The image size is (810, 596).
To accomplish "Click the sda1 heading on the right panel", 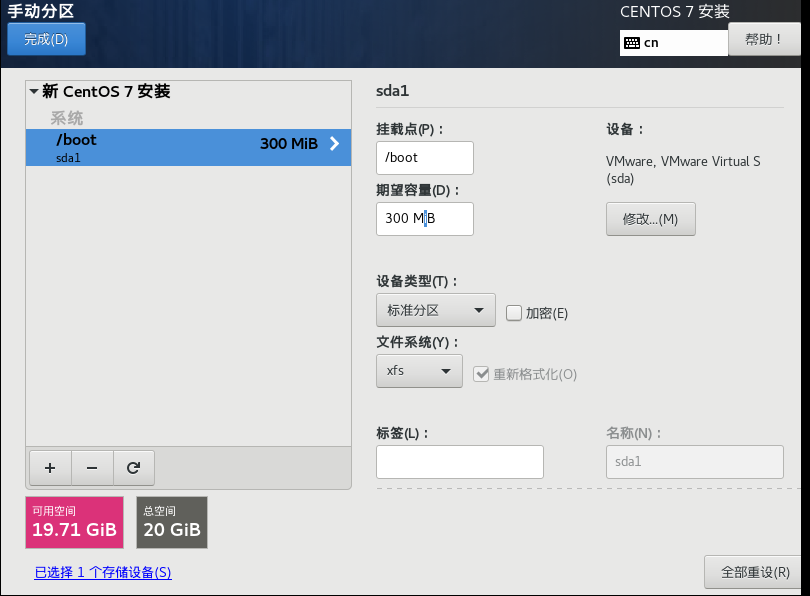I will (393, 91).
